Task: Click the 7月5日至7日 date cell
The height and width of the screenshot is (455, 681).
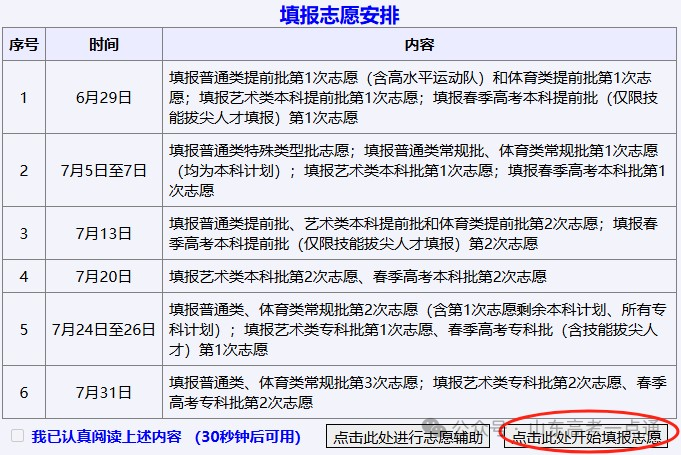Action: [x=103, y=170]
